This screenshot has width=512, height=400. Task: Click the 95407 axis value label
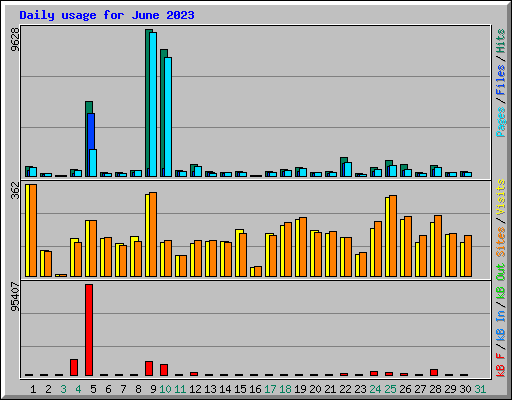(15, 297)
